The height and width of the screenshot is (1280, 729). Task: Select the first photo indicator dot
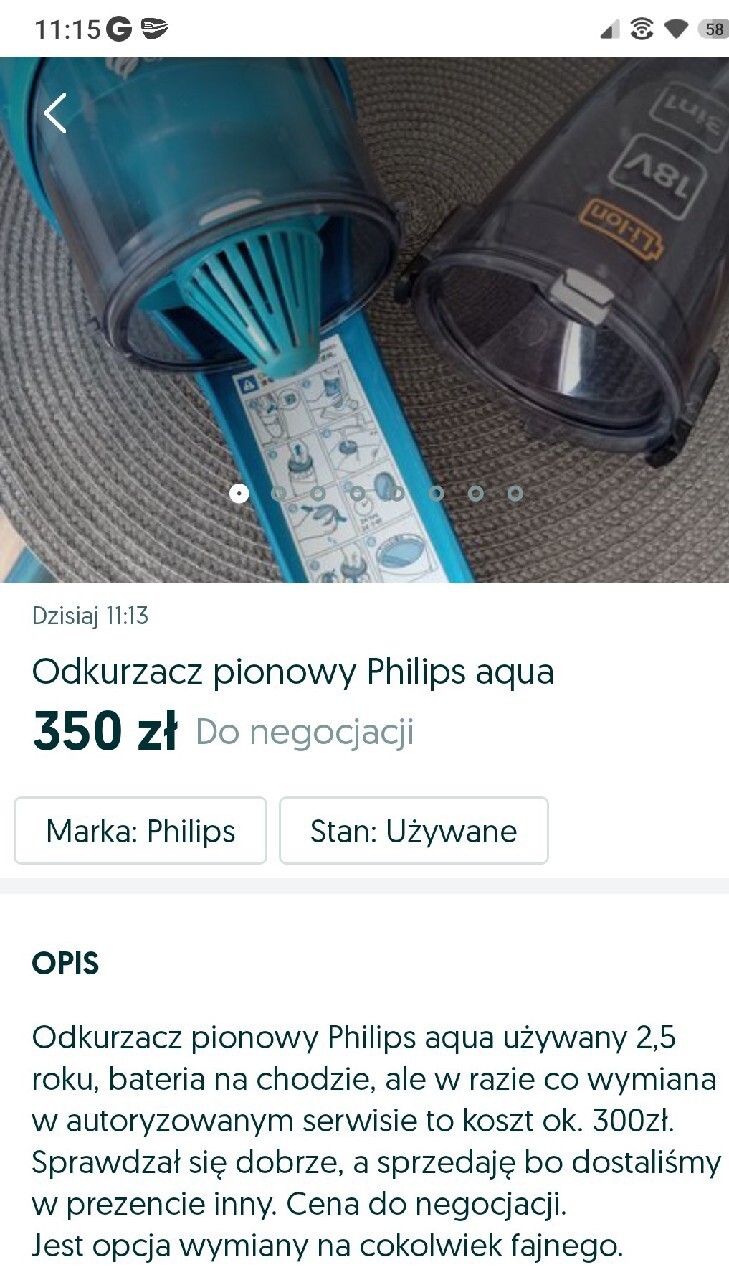tap(239, 493)
